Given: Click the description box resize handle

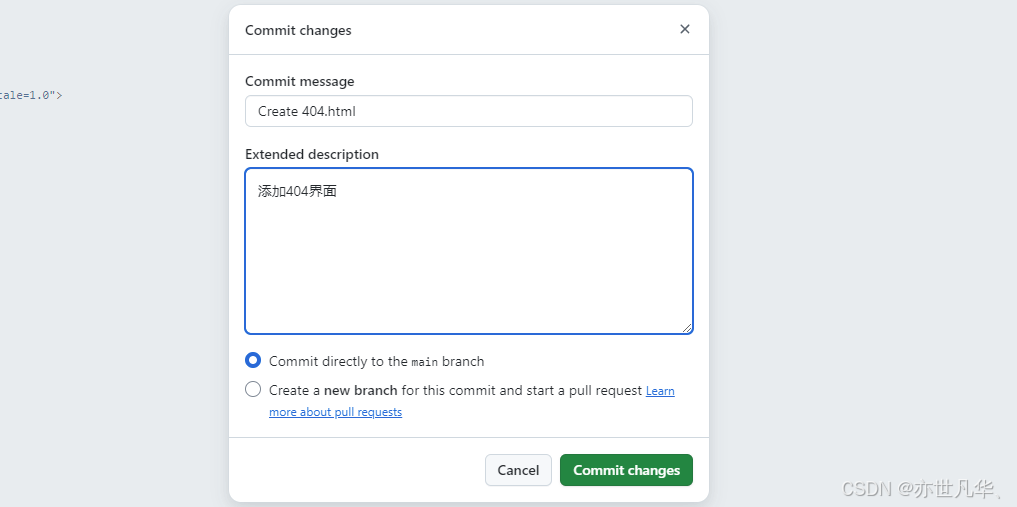Looking at the screenshot, I should tap(688, 328).
